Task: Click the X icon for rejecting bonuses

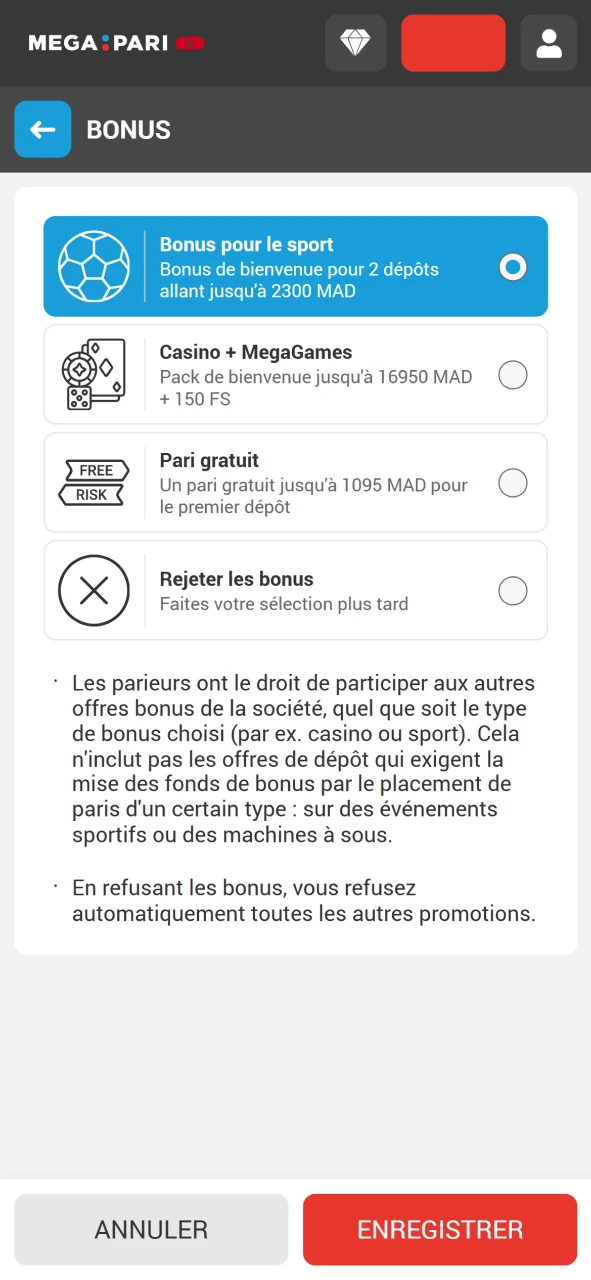Action: (x=94, y=590)
